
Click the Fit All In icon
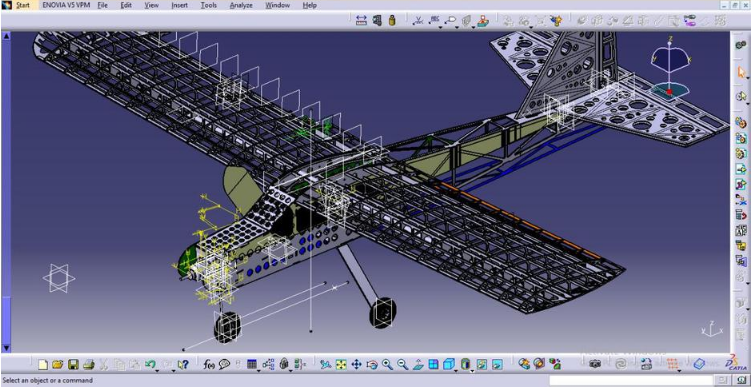click(341, 364)
